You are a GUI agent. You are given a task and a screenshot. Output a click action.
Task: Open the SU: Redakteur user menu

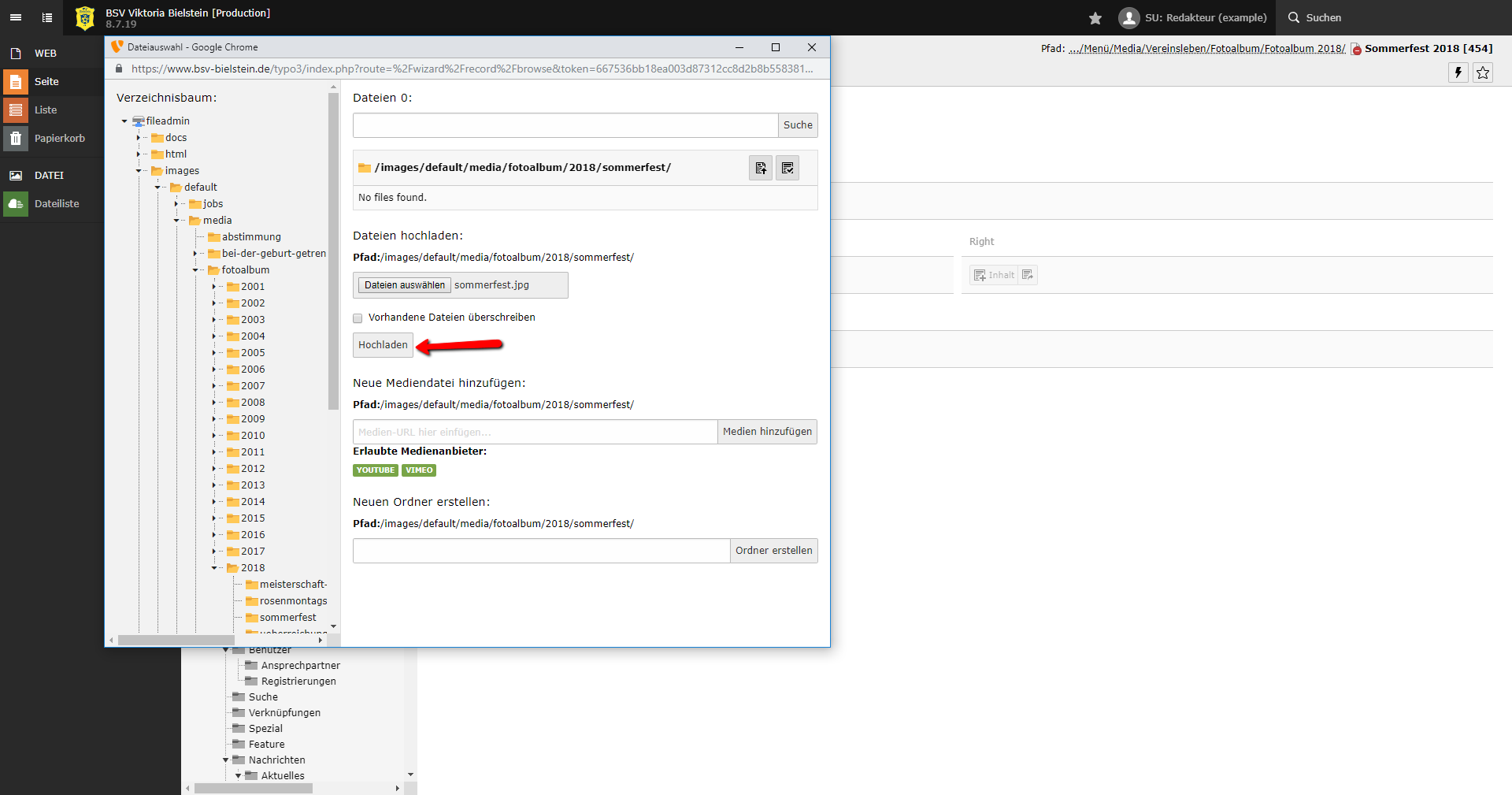coord(1192,18)
